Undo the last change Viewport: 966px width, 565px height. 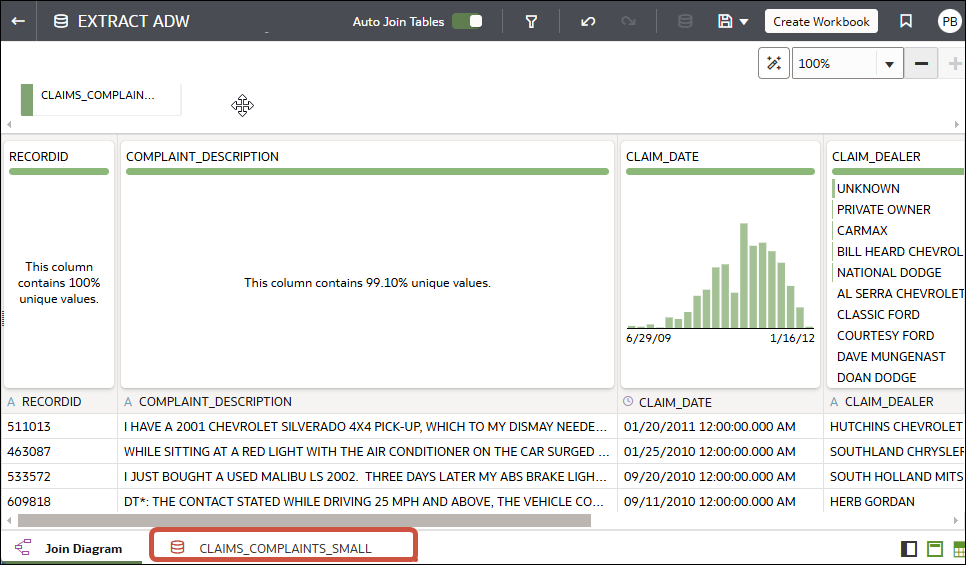click(588, 22)
